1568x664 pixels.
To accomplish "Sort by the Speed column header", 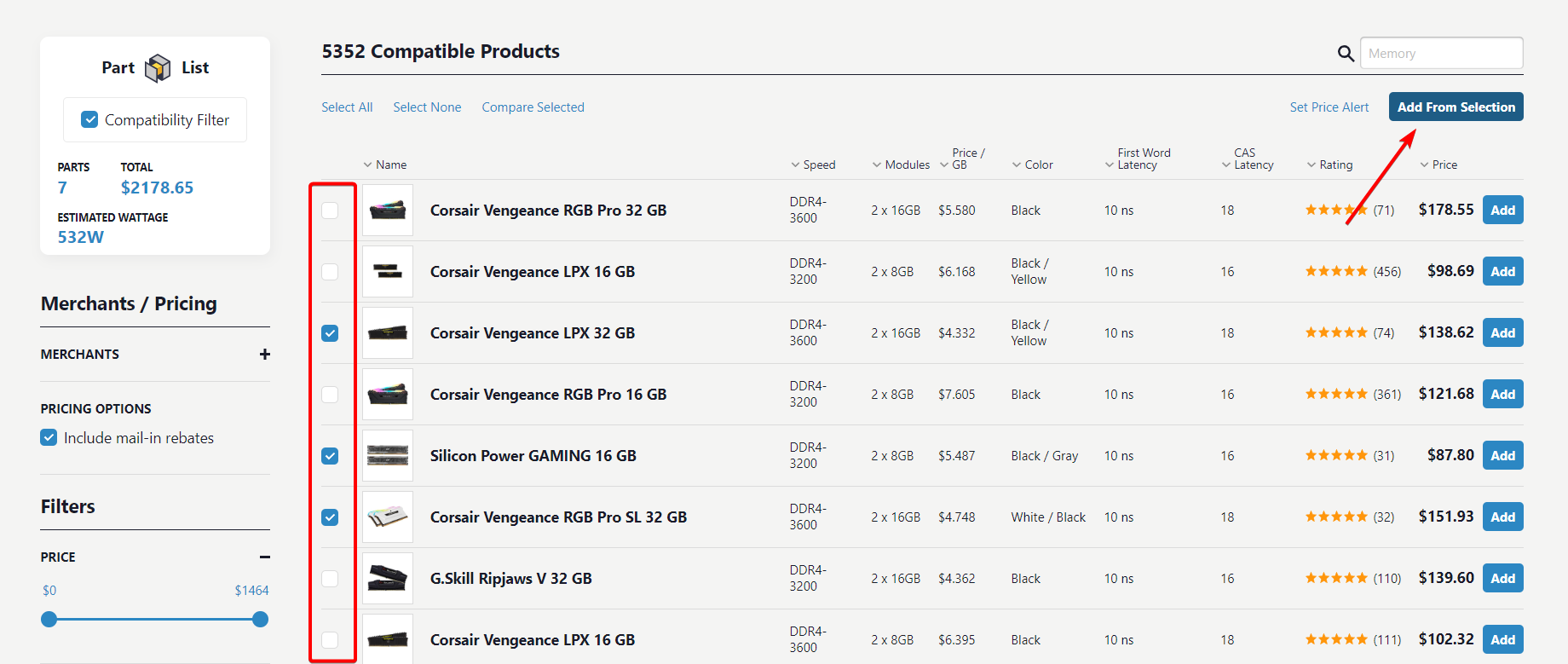I will (x=818, y=165).
